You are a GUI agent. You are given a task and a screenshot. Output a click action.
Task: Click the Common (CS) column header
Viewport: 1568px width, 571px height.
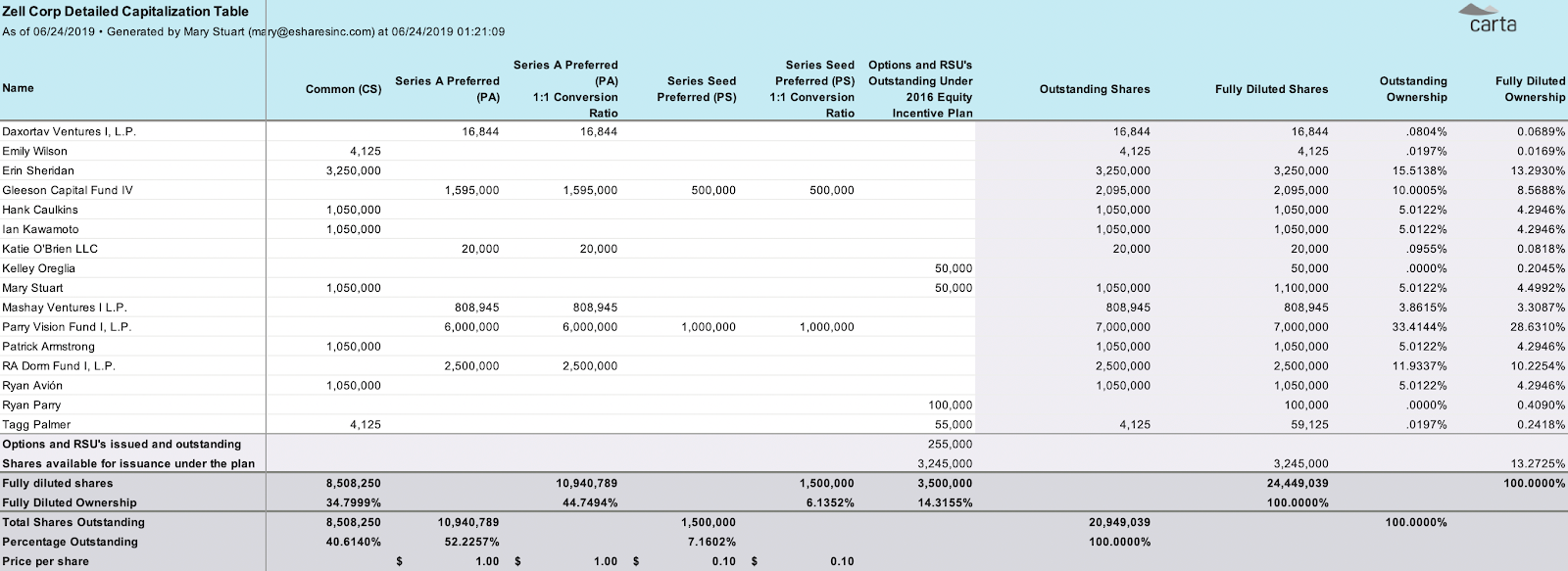click(343, 89)
